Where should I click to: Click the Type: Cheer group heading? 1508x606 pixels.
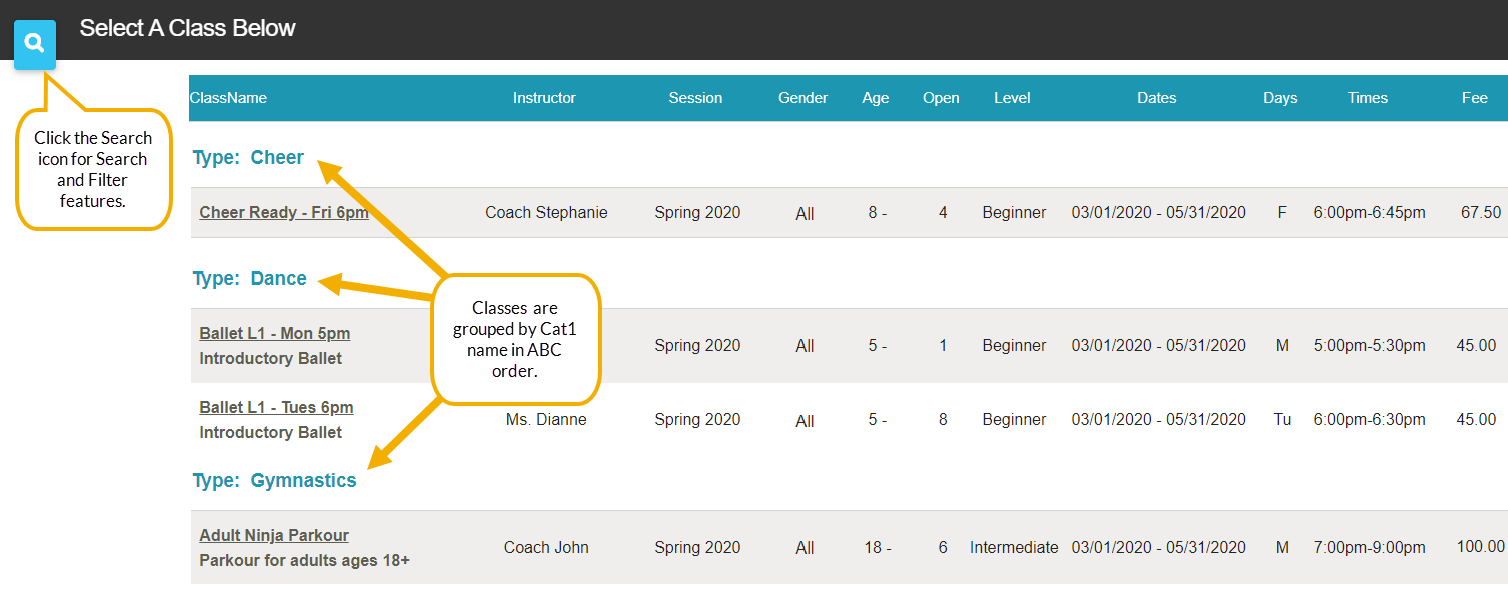pos(248,157)
